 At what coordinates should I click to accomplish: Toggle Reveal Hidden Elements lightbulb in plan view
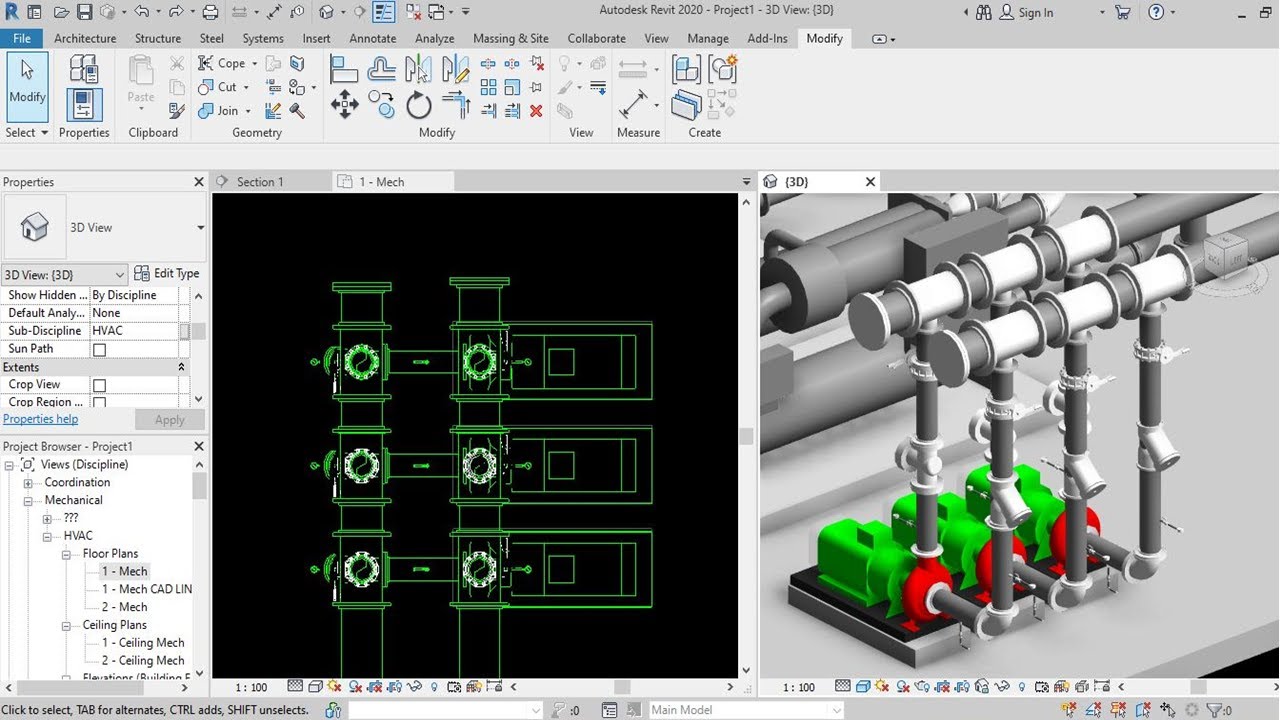[434, 687]
